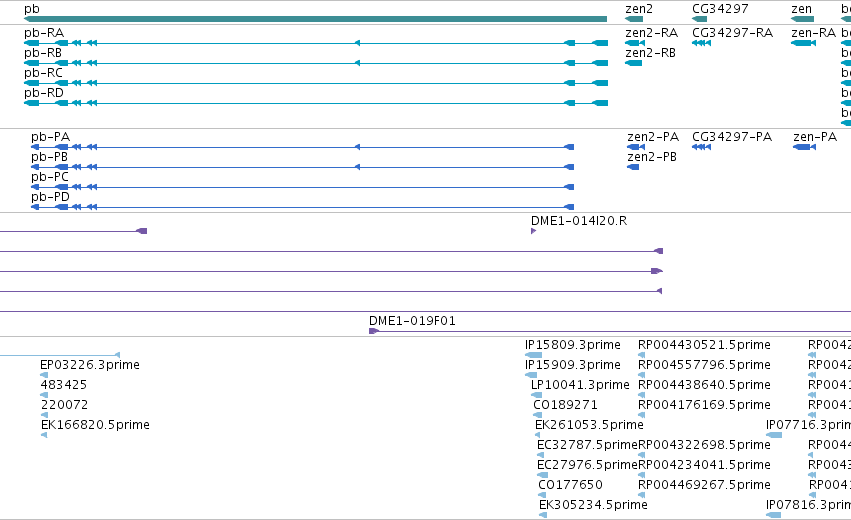
Task: Select transcript pb-RC
Action: [316, 83]
